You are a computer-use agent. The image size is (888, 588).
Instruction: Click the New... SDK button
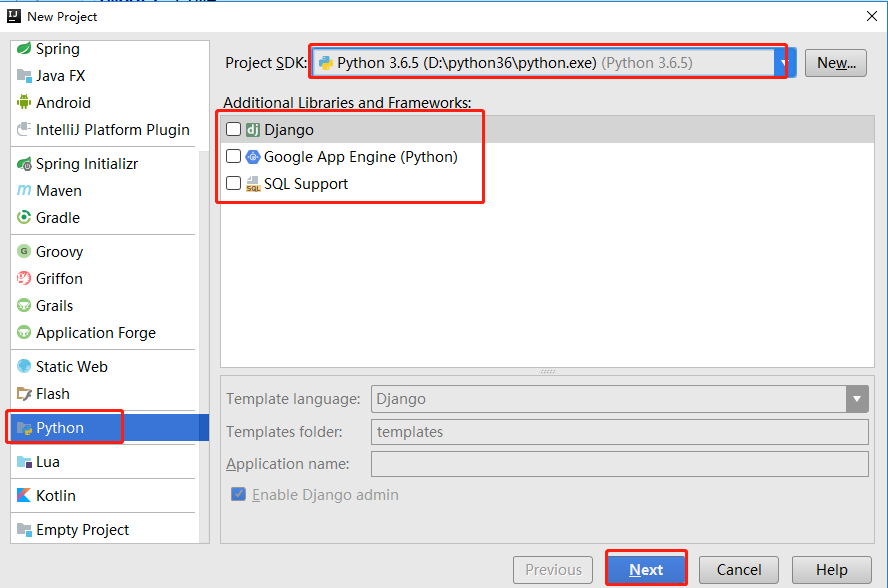tap(835, 63)
